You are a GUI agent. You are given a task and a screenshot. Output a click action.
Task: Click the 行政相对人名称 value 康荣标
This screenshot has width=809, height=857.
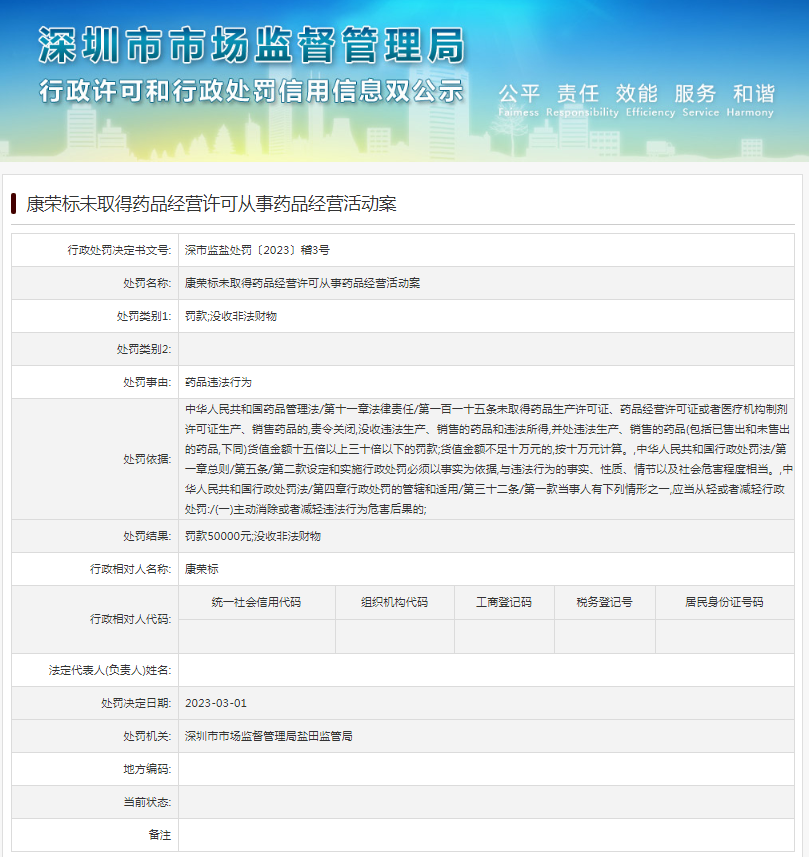(201, 569)
